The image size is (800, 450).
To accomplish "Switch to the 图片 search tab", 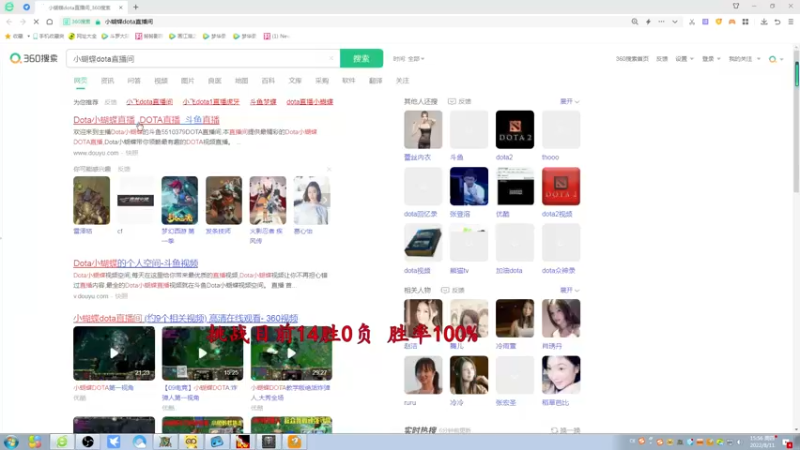I will coord(187,81).
